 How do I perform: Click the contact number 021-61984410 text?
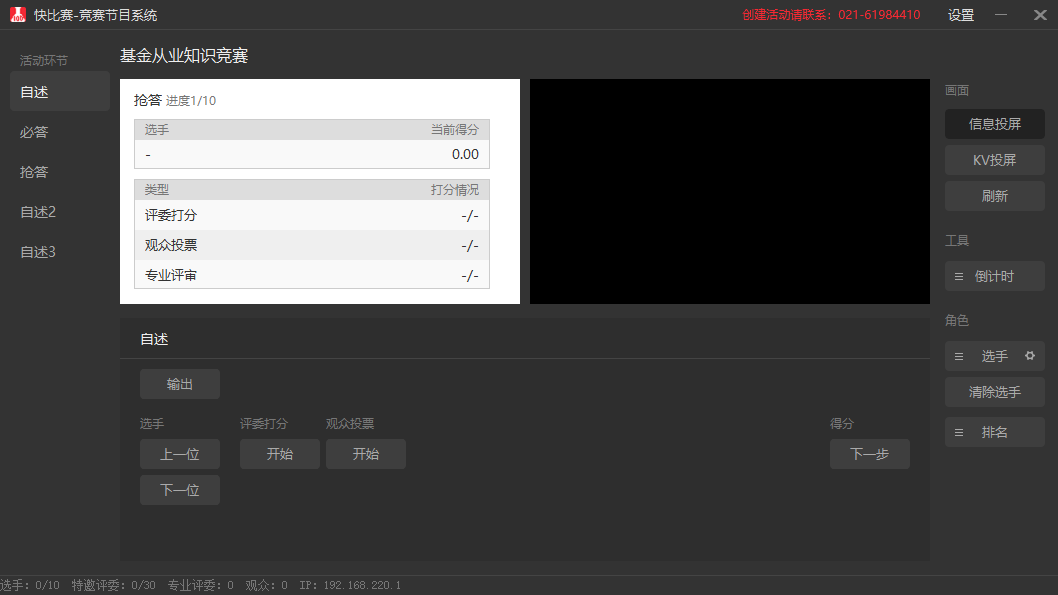point(879,15)
